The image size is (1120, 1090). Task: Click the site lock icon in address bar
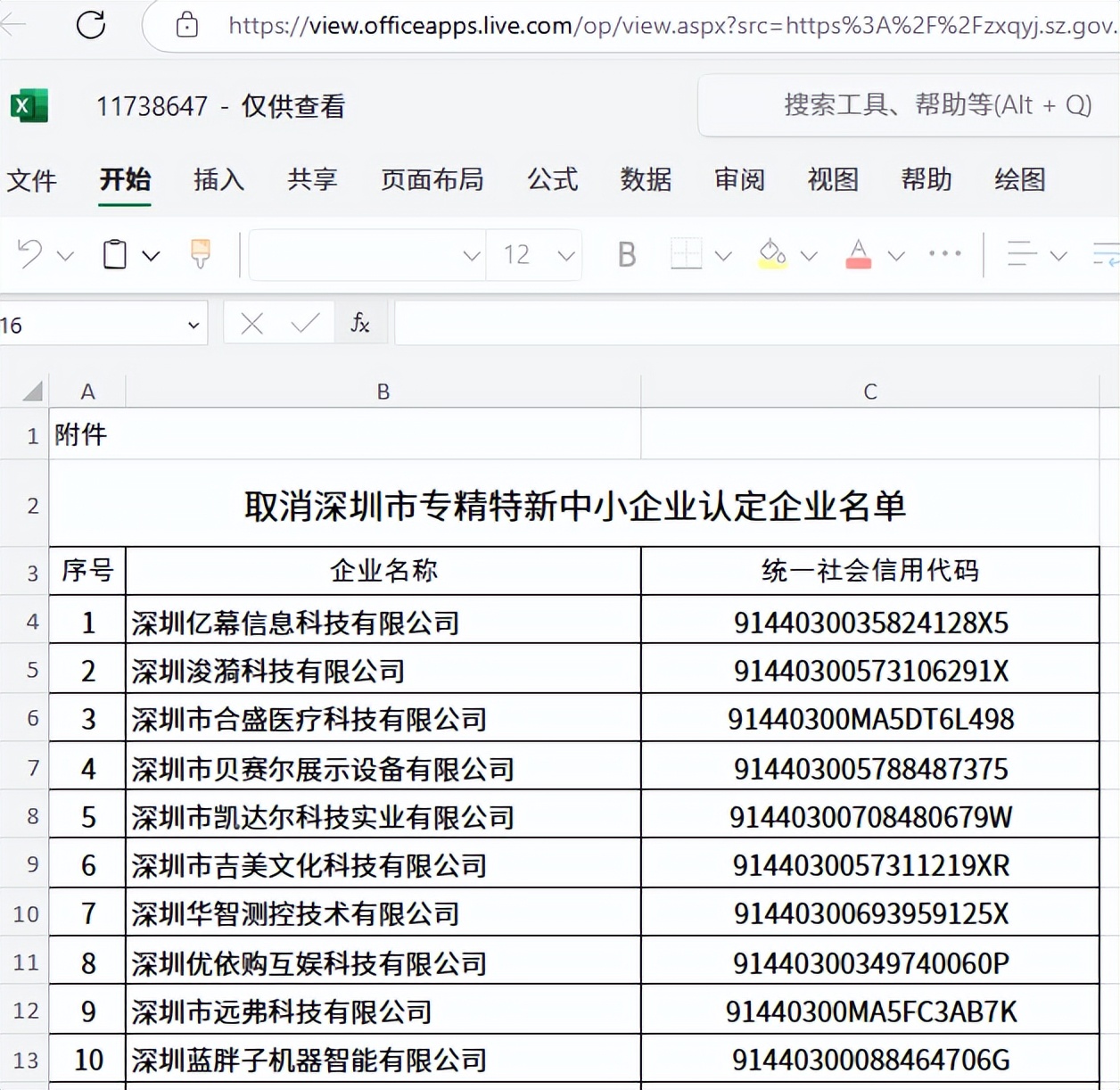pyautogui.click(x=187, y=25)
